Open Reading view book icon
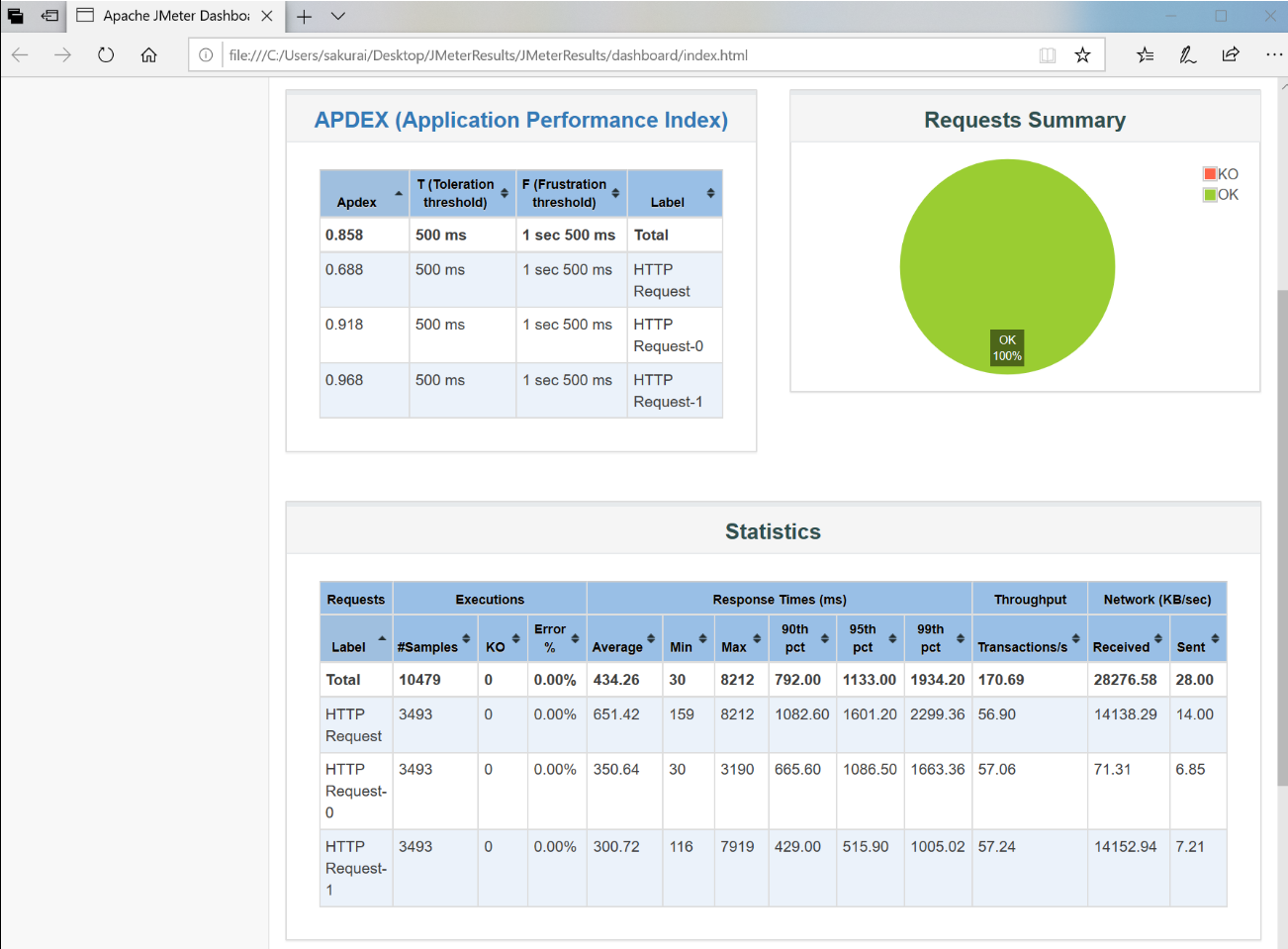 pos(1048,55)
